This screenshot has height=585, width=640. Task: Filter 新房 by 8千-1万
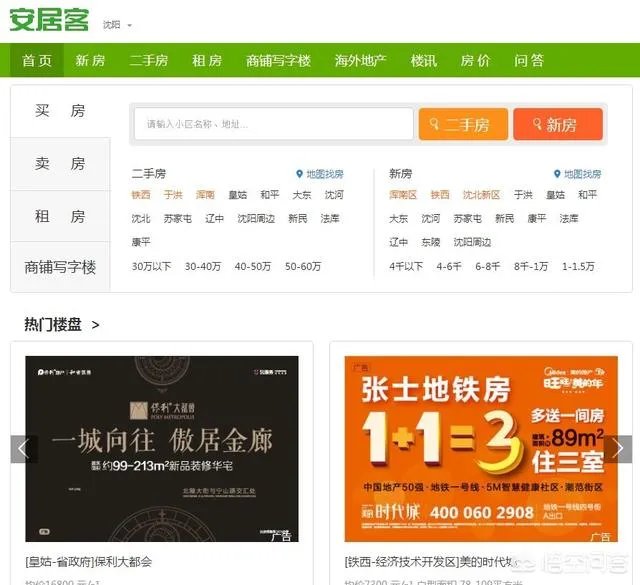click(x=531, y=267)
